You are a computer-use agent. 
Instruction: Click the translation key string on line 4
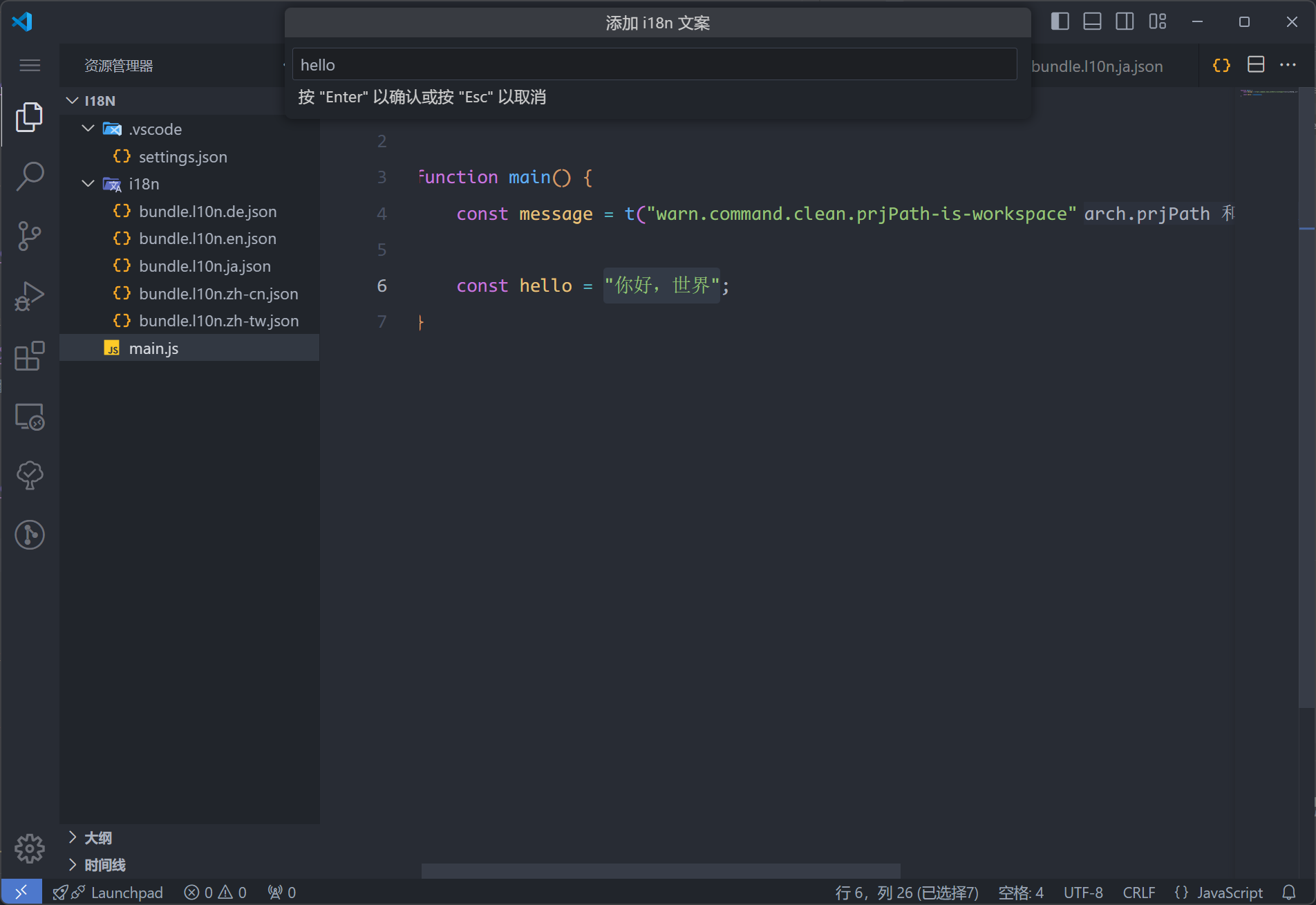[861, 214]
